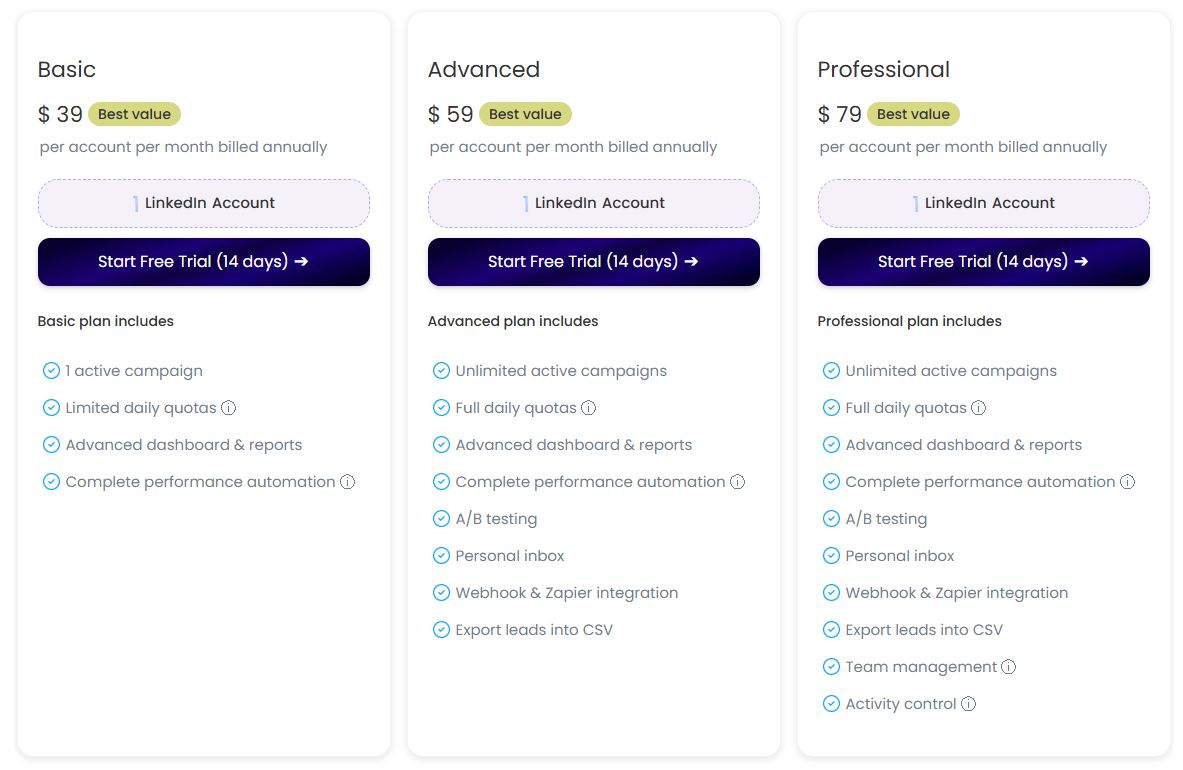1183x770 pixels.
Task: Select the Professional plan heading
Action: (x=884, y=69)
